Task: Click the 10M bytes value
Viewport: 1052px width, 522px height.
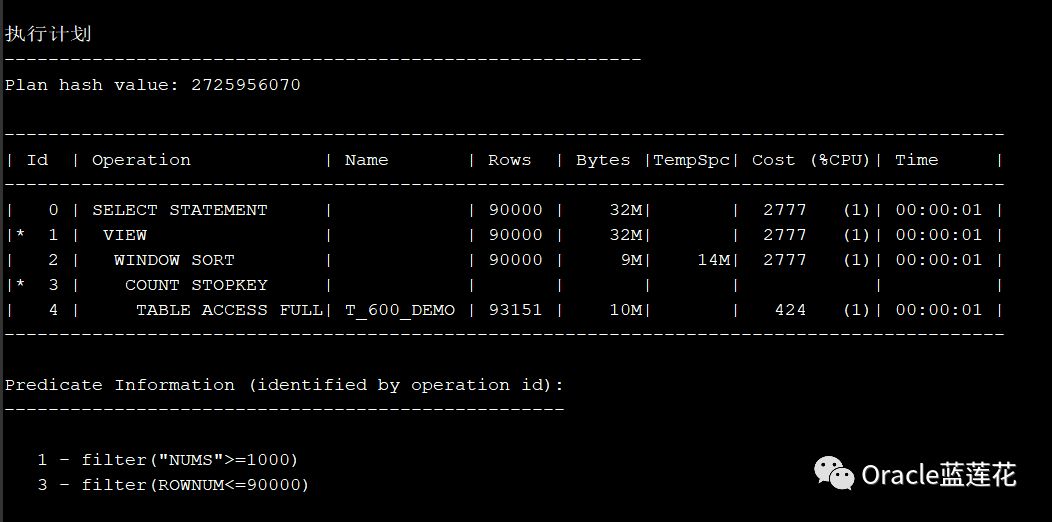Action: tap(625, 310)
